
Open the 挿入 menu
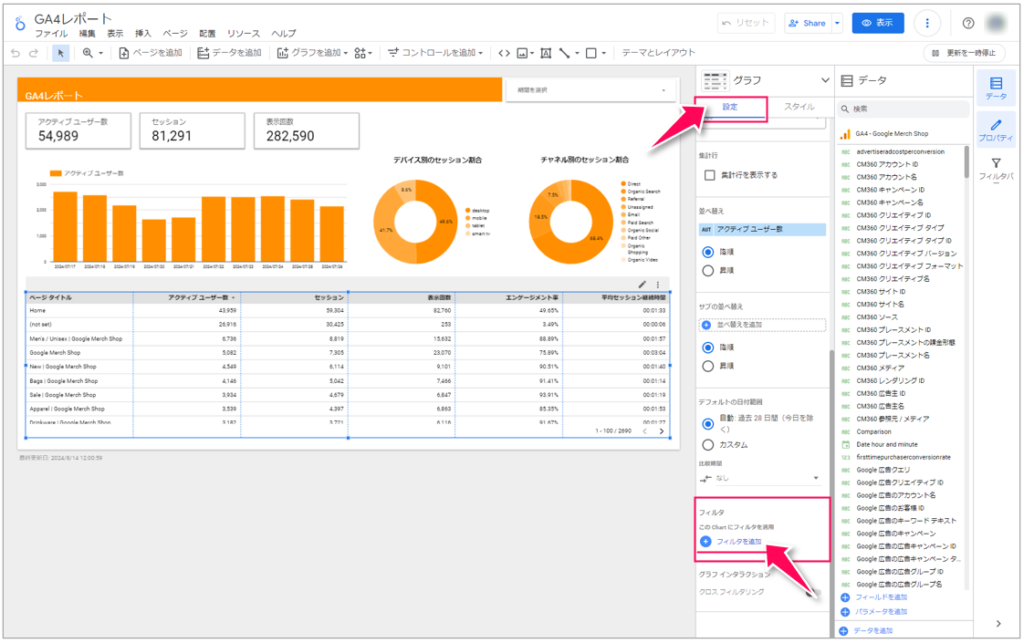[142, 34]
